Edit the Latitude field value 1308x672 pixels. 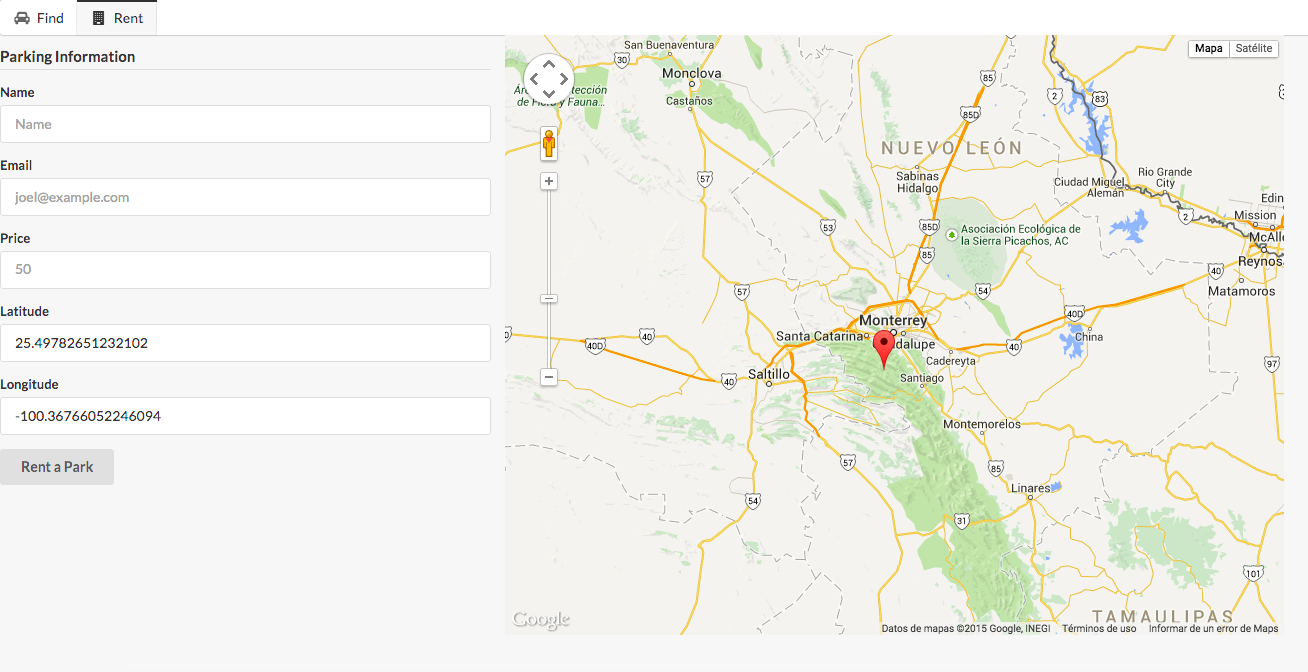(245, 343)
